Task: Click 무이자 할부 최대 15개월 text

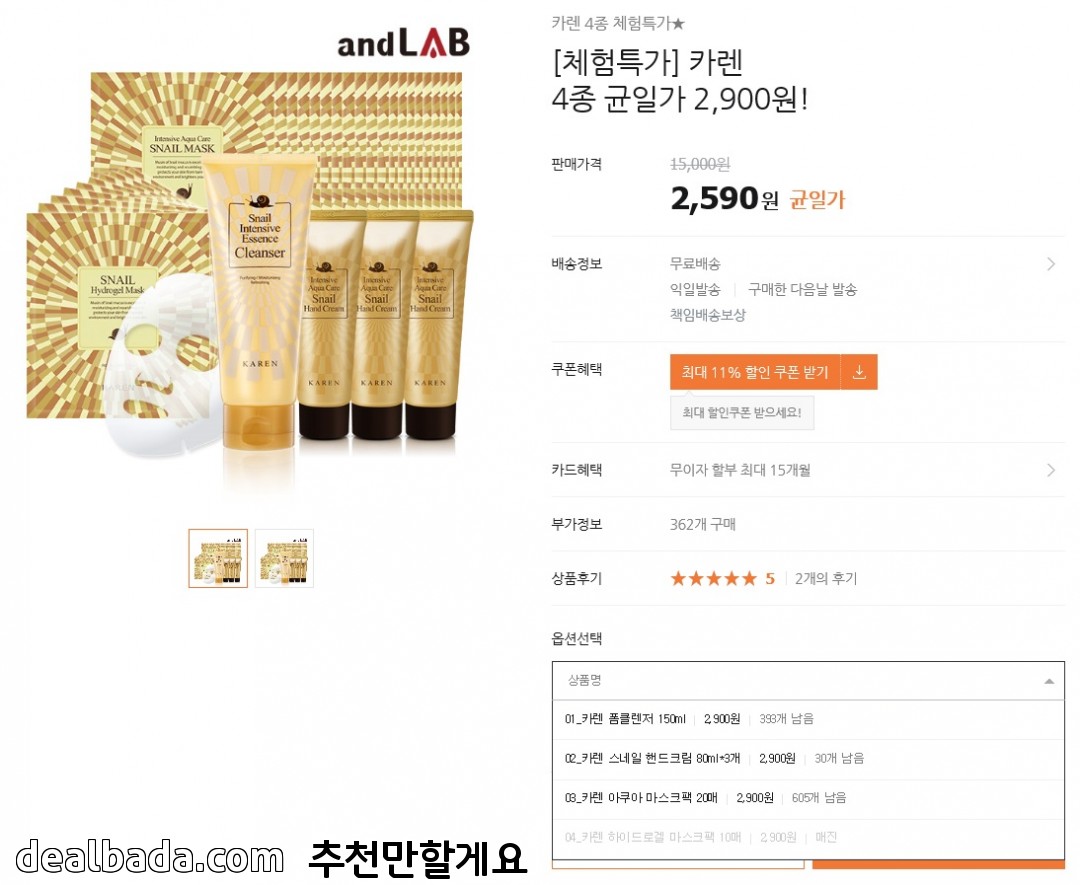Action: (x=740, y=470)
